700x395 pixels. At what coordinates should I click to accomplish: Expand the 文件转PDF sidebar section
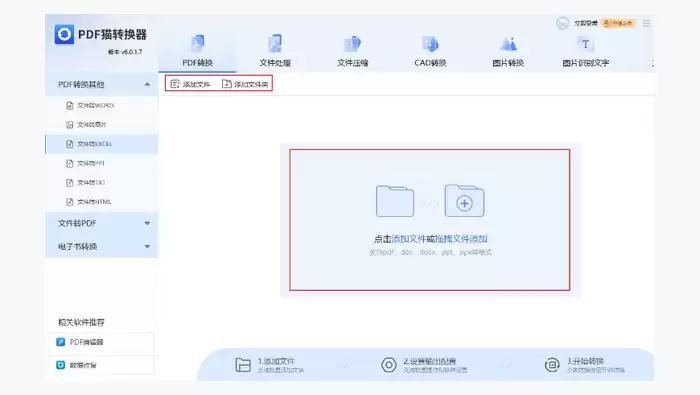(x=102, y=223)
